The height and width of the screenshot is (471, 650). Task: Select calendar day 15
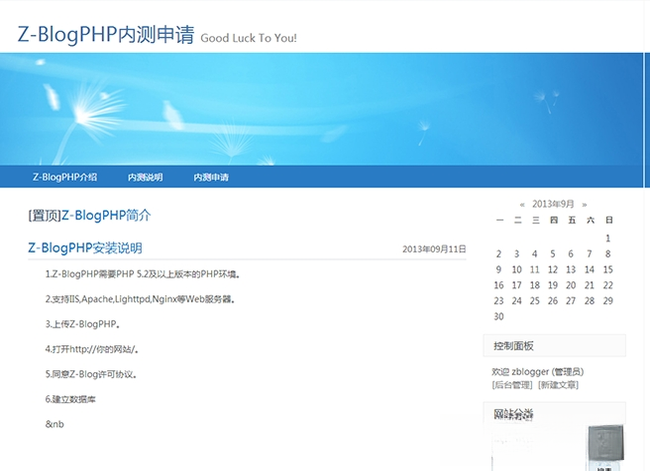pyautogui.click(x=608, y=269)
